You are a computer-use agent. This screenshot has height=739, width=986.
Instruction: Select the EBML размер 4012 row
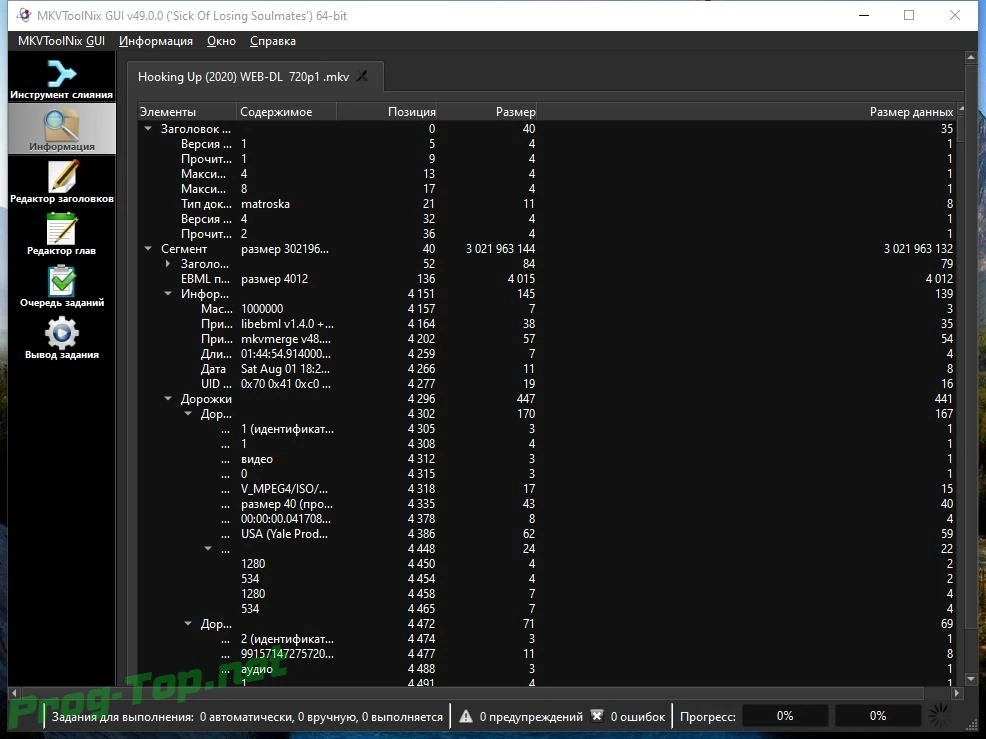coord(546,279)
